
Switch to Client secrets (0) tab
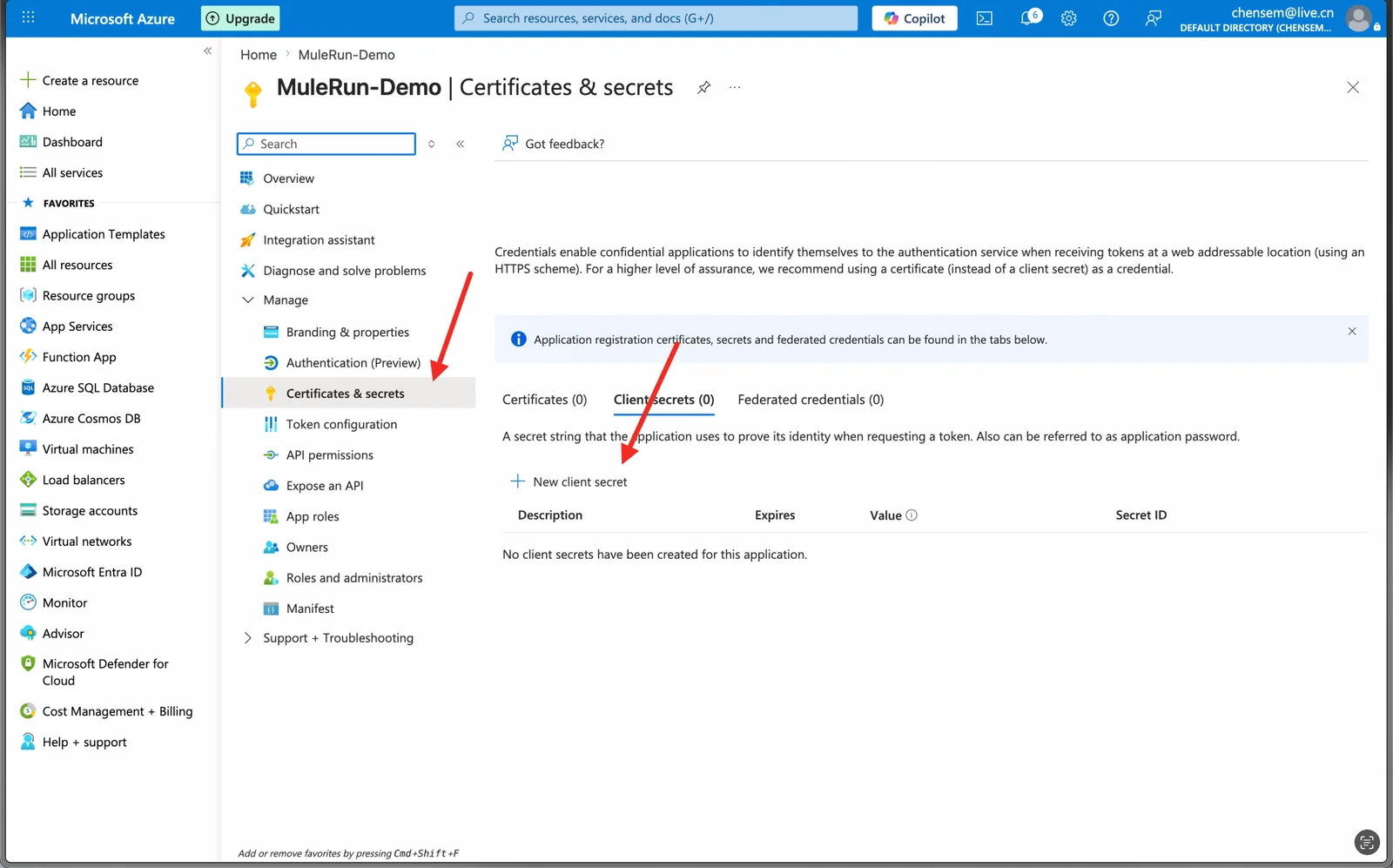(x=664, y=400)
